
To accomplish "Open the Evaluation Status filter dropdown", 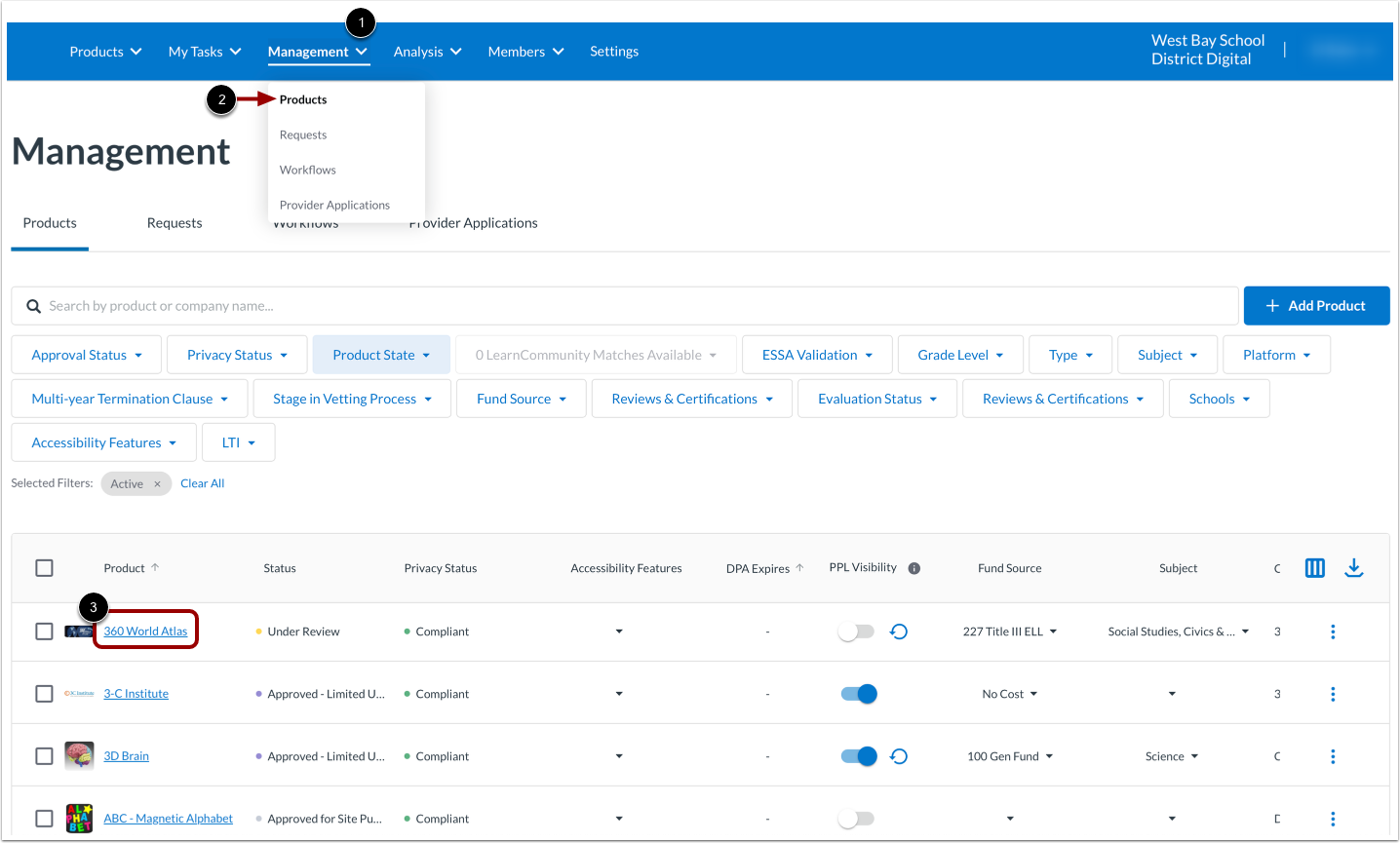I will pyautogui.click(x=877, y=399).
